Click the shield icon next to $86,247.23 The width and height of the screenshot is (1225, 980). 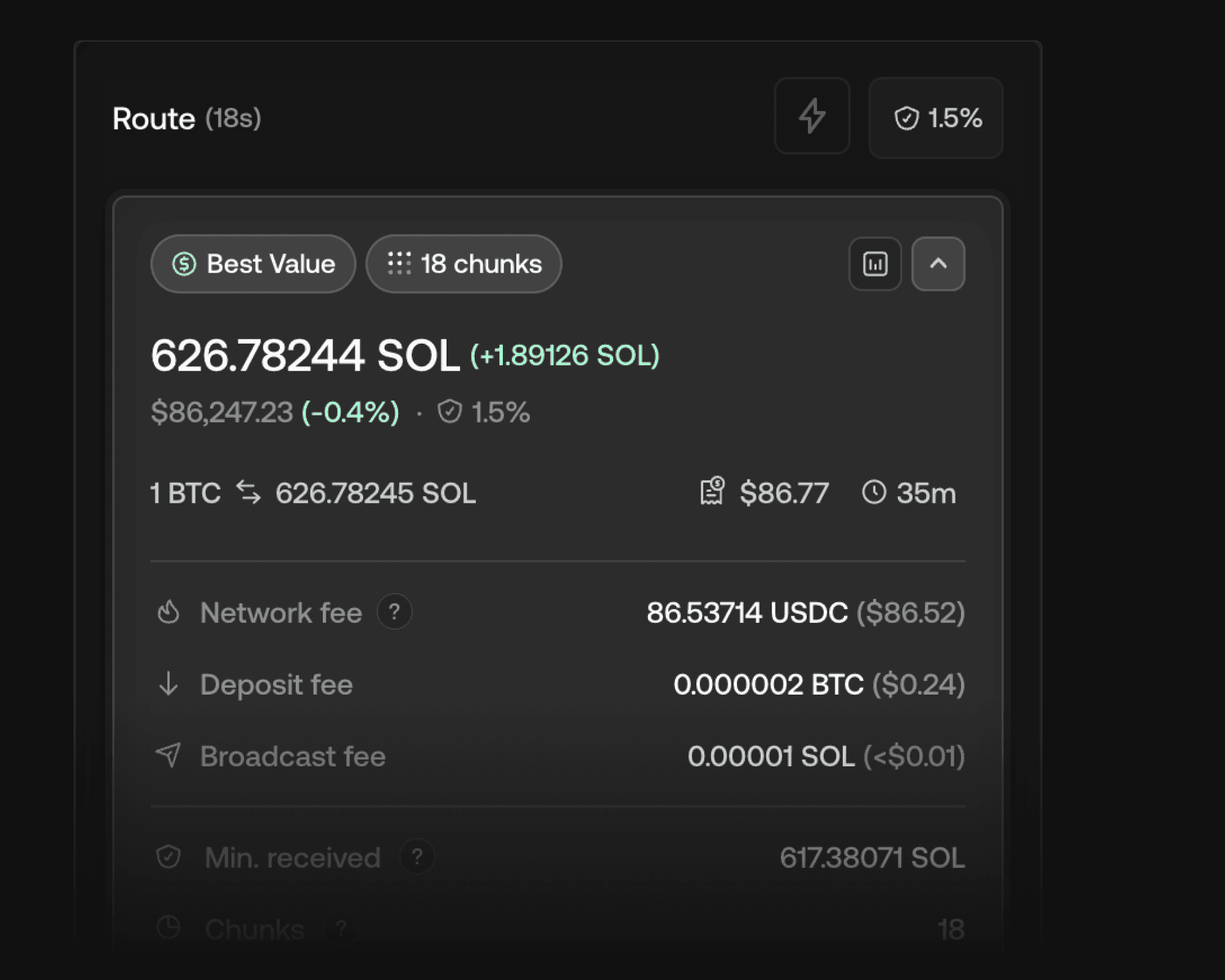450,412
